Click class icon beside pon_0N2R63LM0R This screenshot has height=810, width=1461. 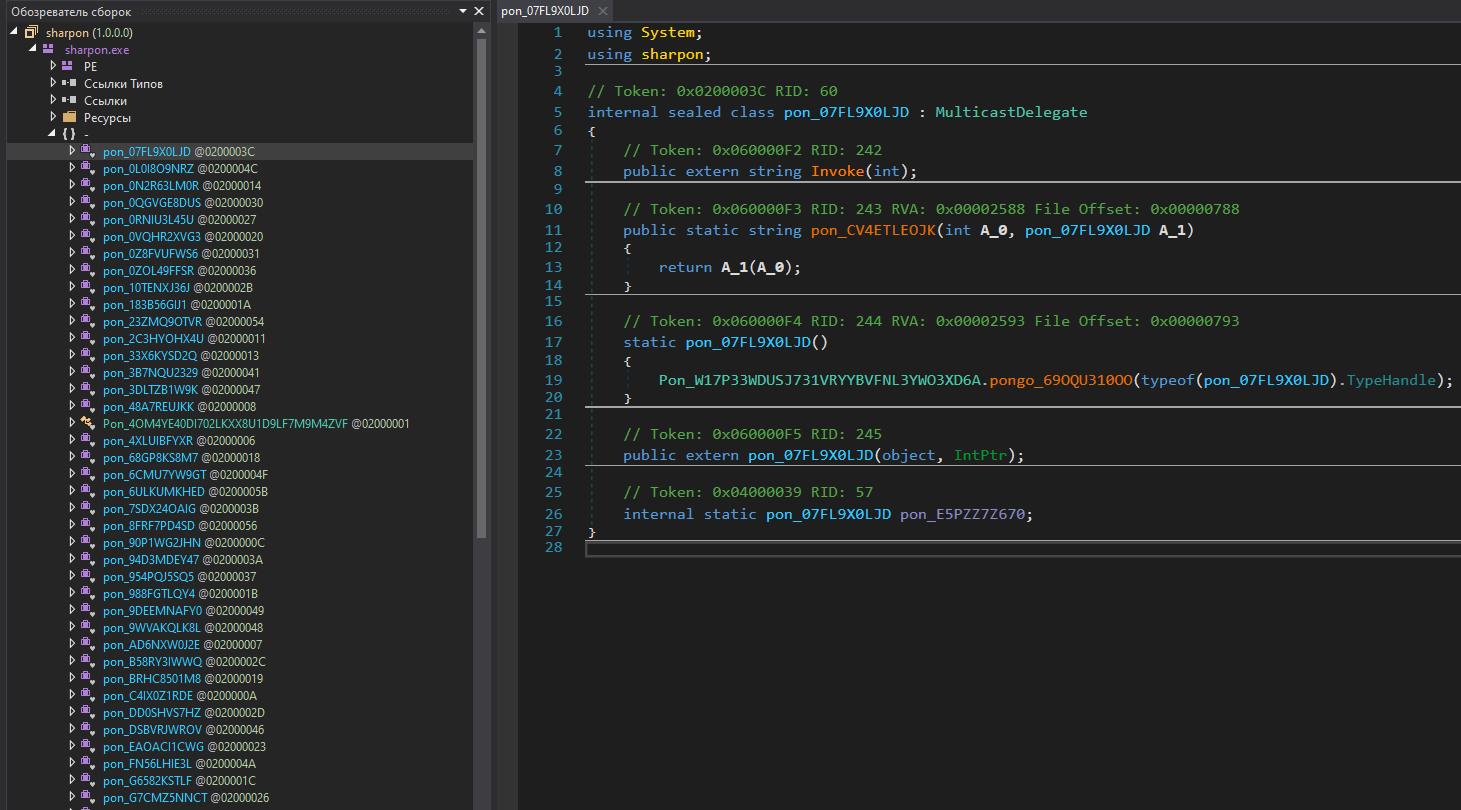(88, 185)
